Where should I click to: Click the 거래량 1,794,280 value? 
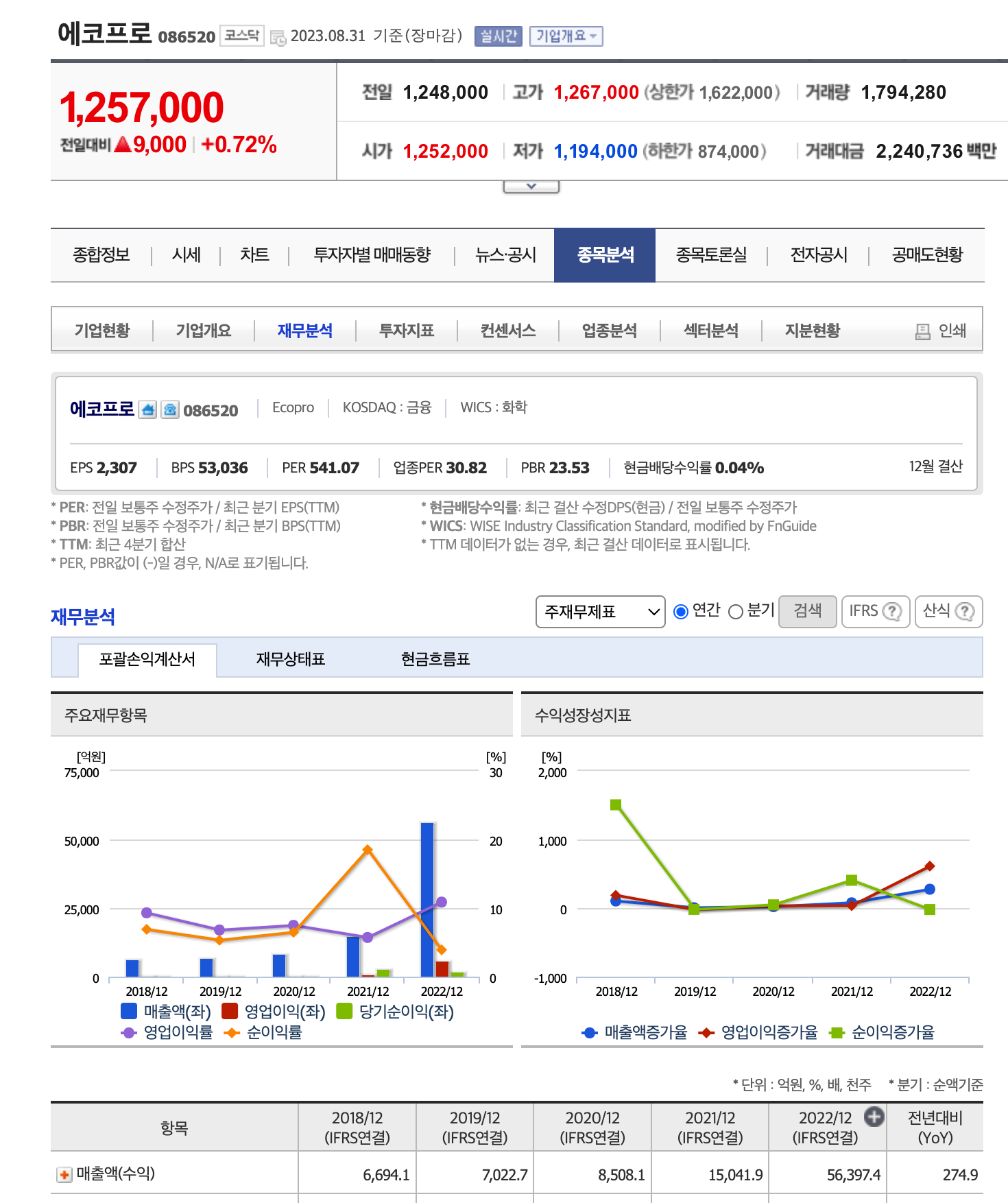coord(903,93)
